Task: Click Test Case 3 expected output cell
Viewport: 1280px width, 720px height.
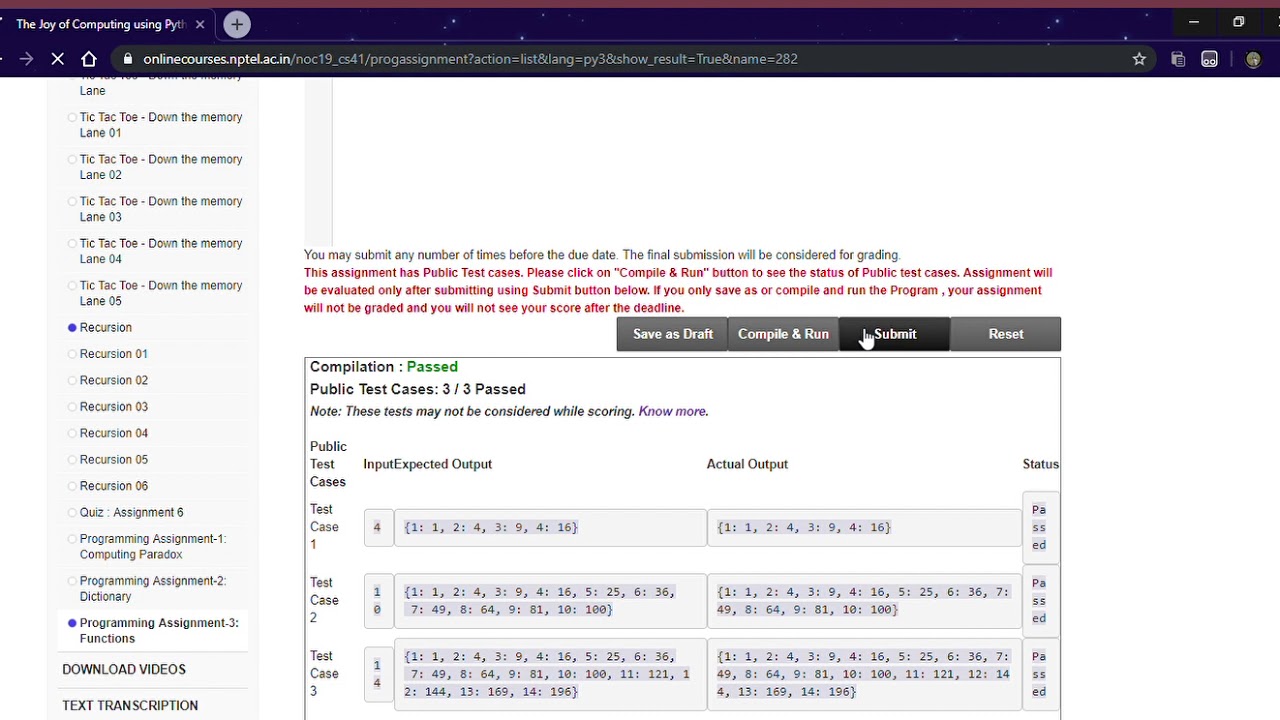Action: (550, 673)
